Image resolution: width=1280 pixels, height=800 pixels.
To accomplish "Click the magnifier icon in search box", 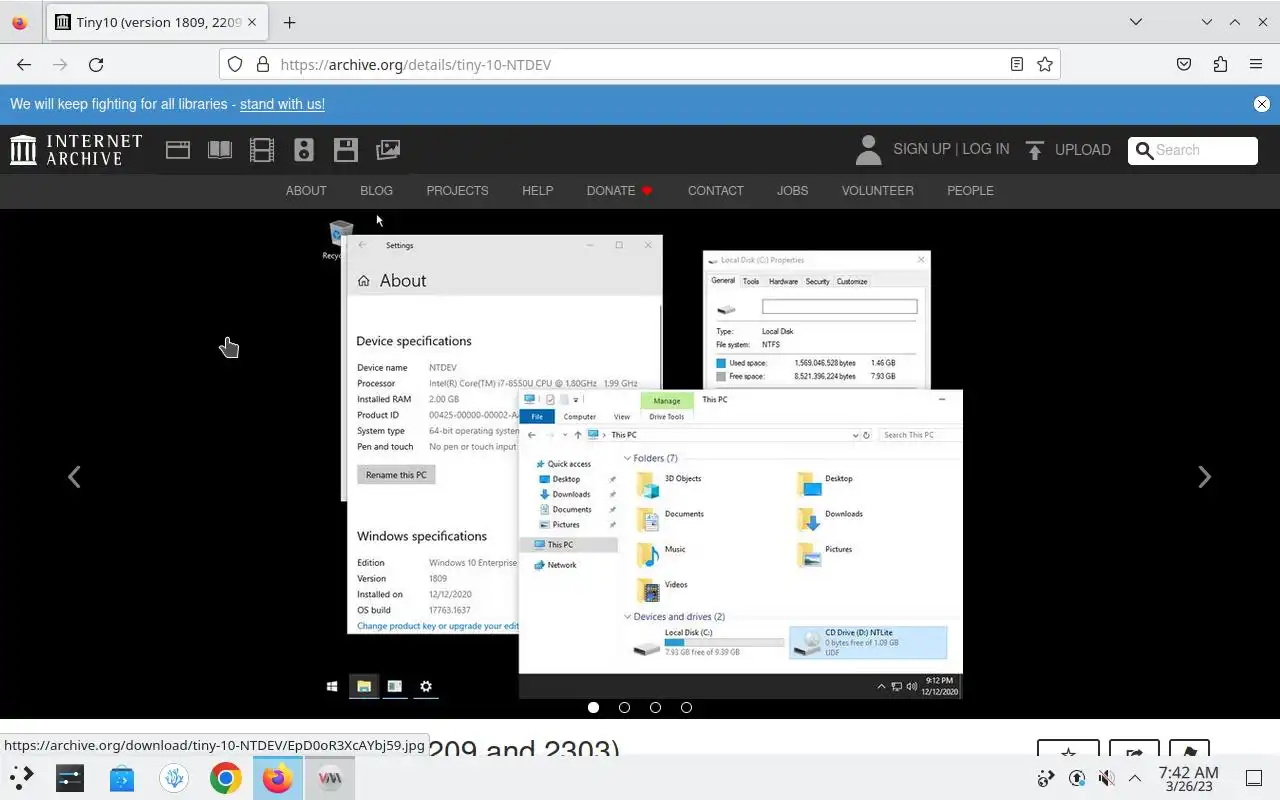I will (x=1144, y=150).
